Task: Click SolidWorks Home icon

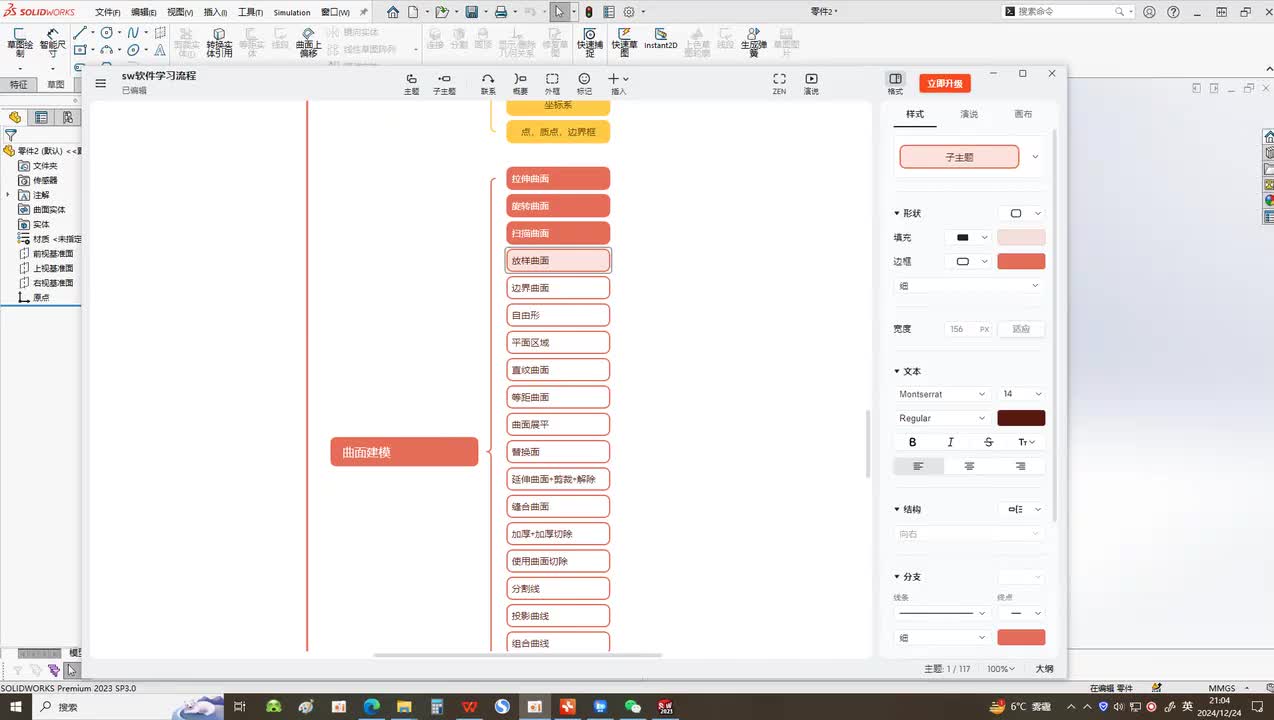Action: click(393, 12)
